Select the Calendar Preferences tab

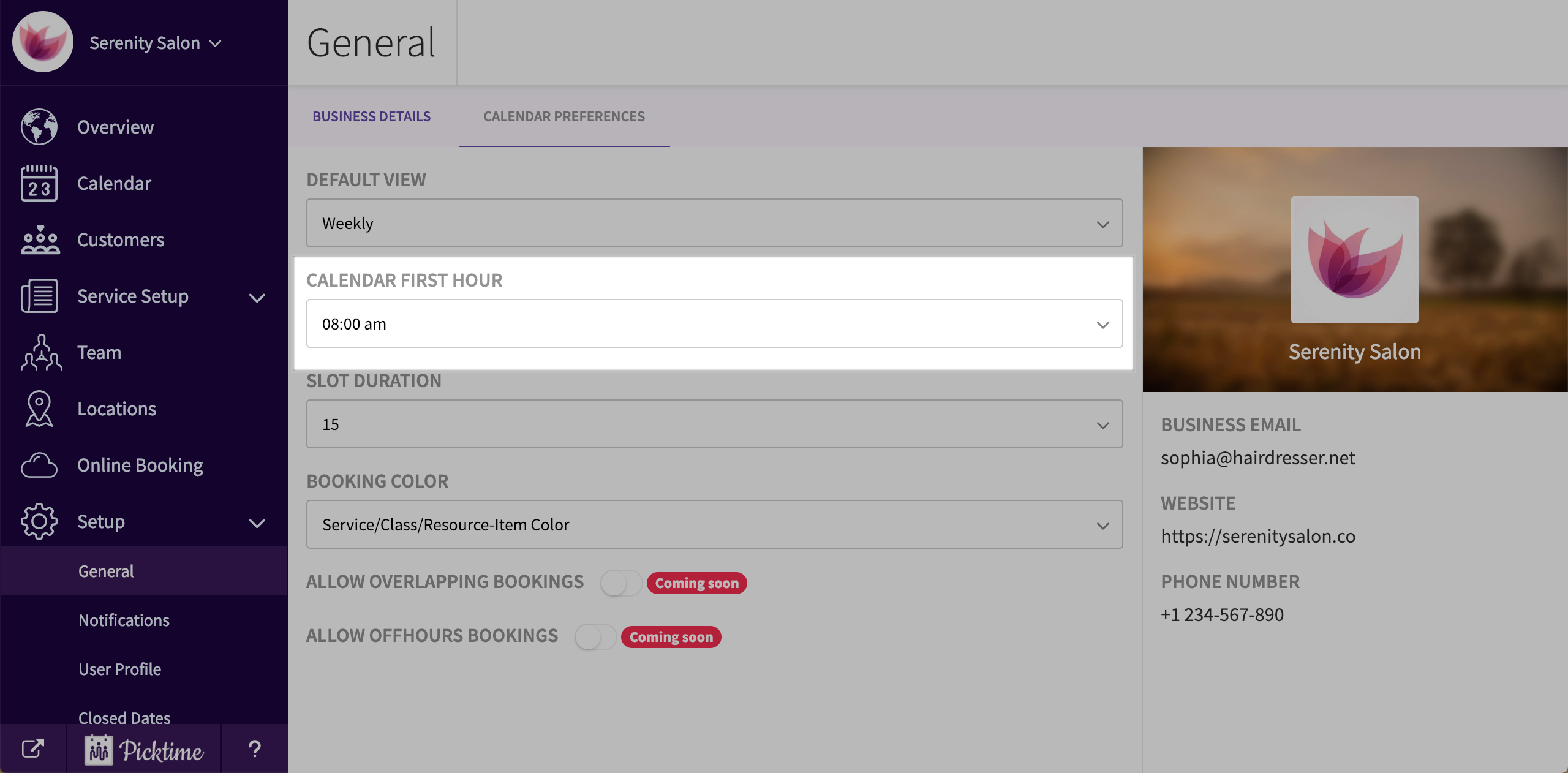coord(563,116)
